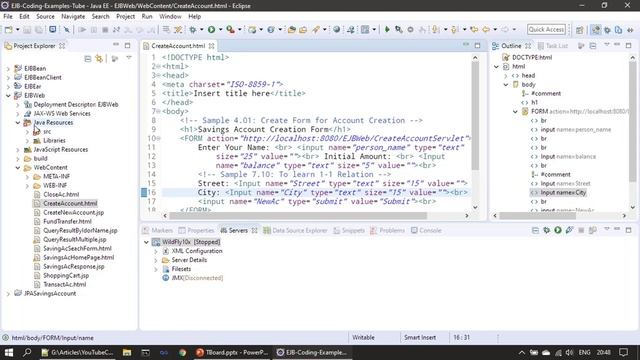Image resolution: width=640 pixels, height=360 pixels.
Task: Open the Source menu
Action: 45,16
